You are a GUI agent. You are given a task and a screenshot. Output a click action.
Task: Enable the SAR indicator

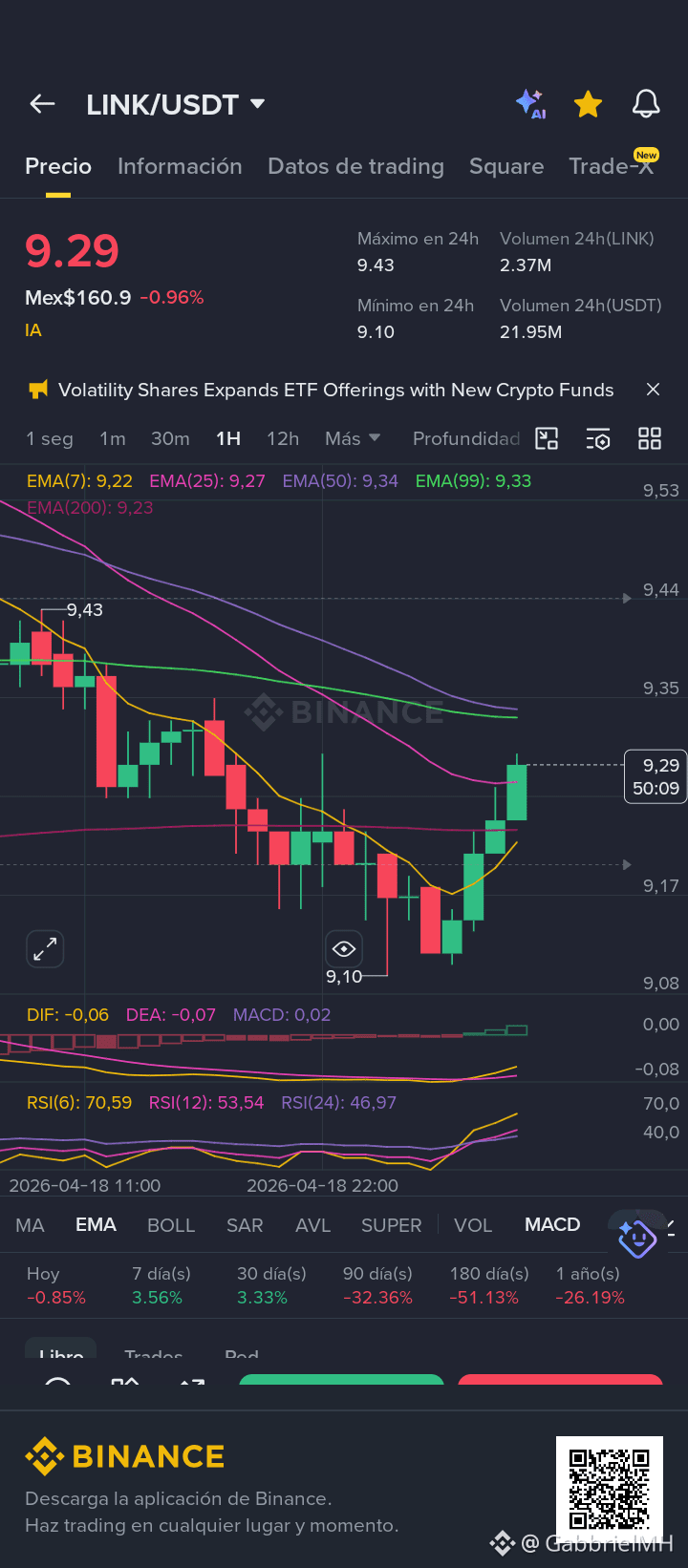245,1225
